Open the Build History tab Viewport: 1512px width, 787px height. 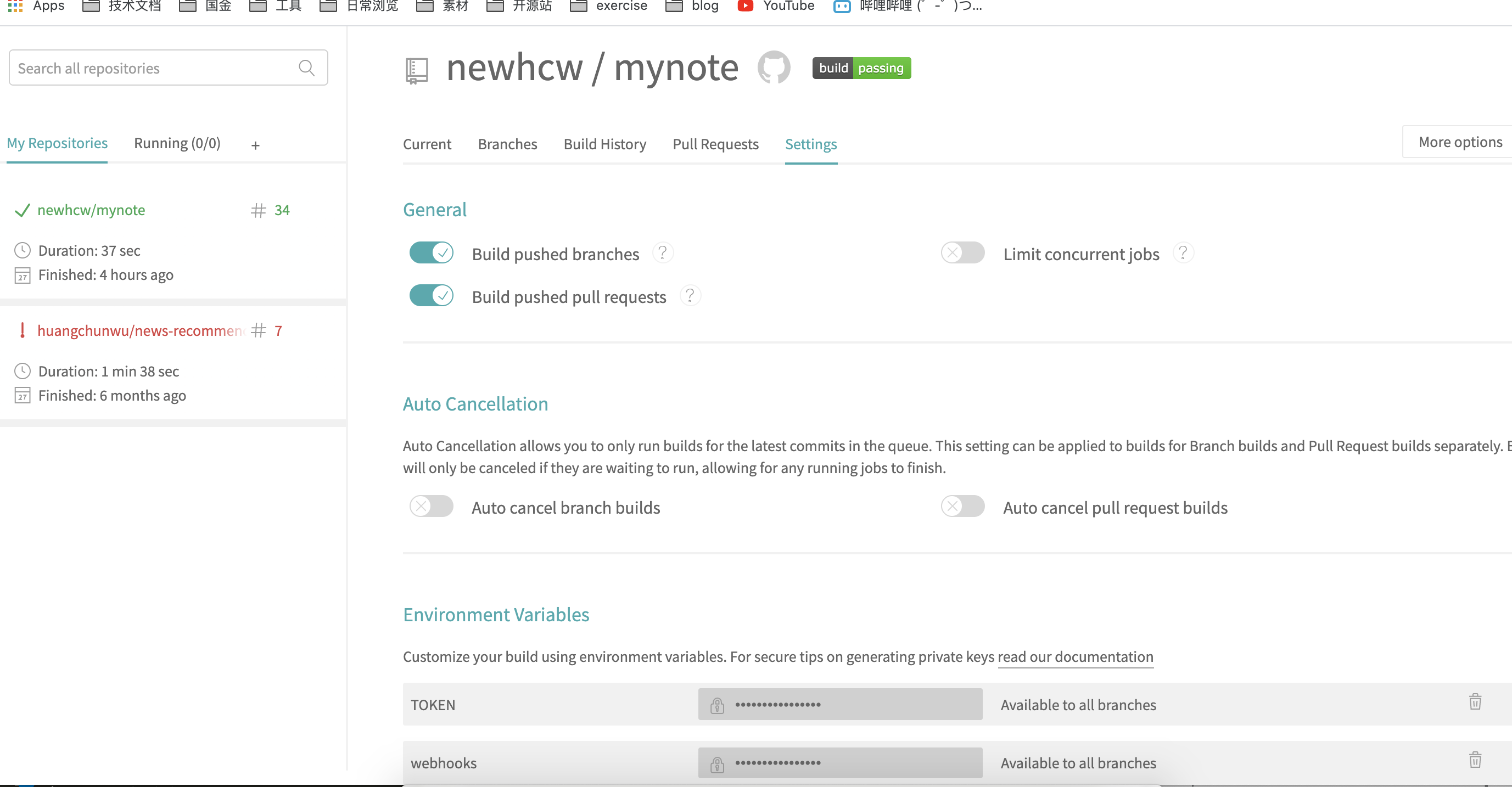(x=604, y=144)
